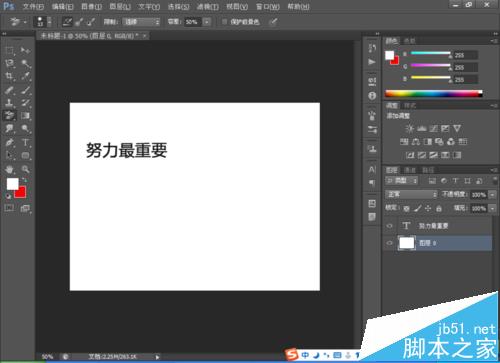Select the Gradient tool
Screen dimensions: 500x363
point(25,116)
